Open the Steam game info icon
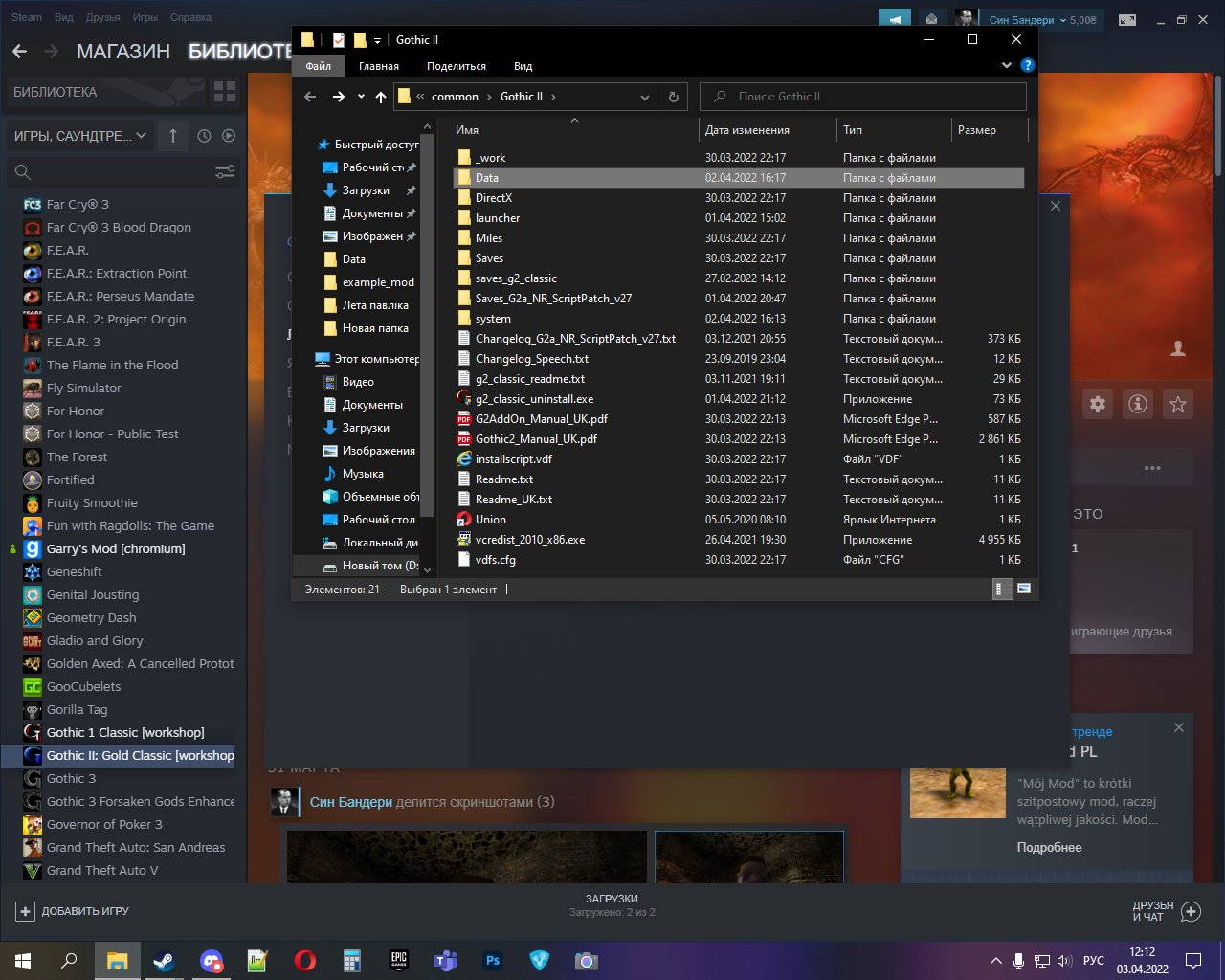The image size is (1225, 980). (1138, 404)
